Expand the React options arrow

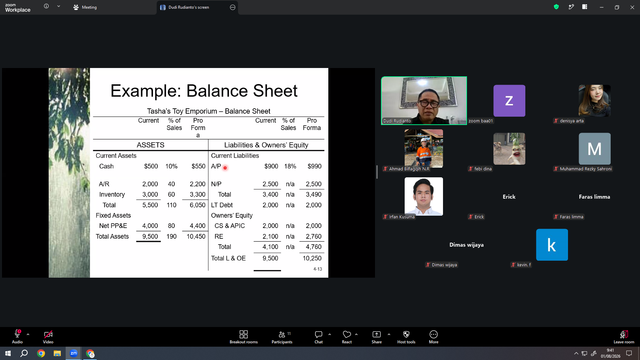[356, 334]
